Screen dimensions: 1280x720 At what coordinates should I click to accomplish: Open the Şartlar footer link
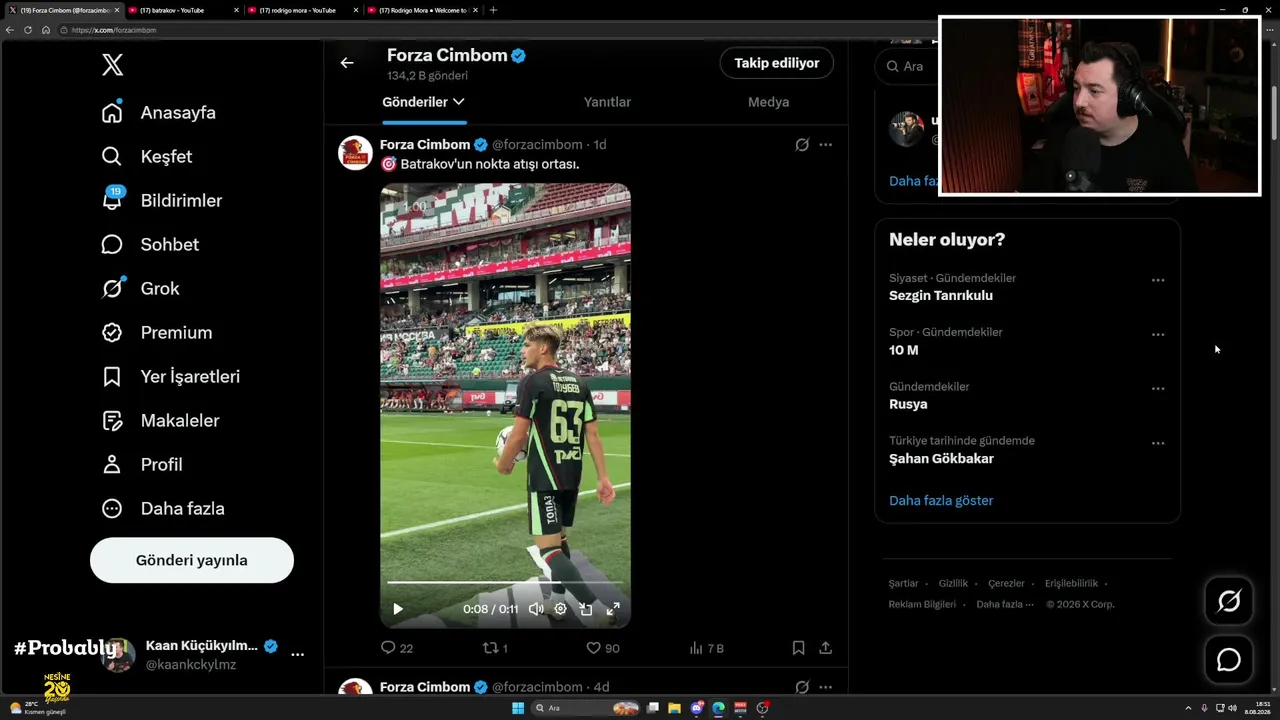pyautogui.click(x=903, y=584)
